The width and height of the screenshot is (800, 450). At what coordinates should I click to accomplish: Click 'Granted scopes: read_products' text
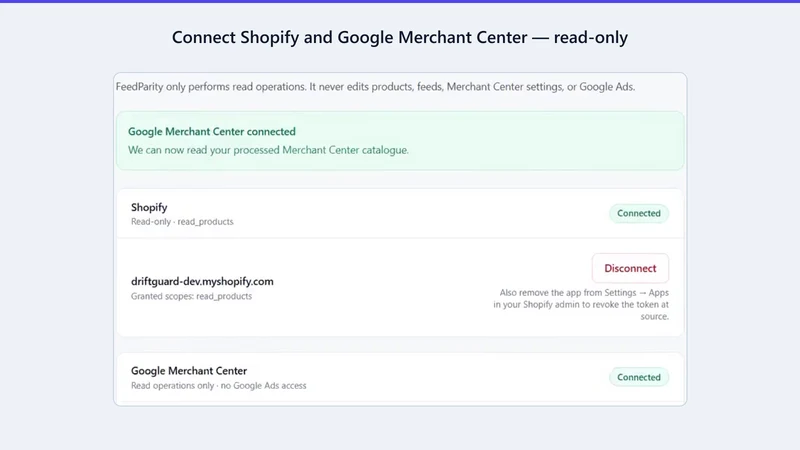(191, 296)
